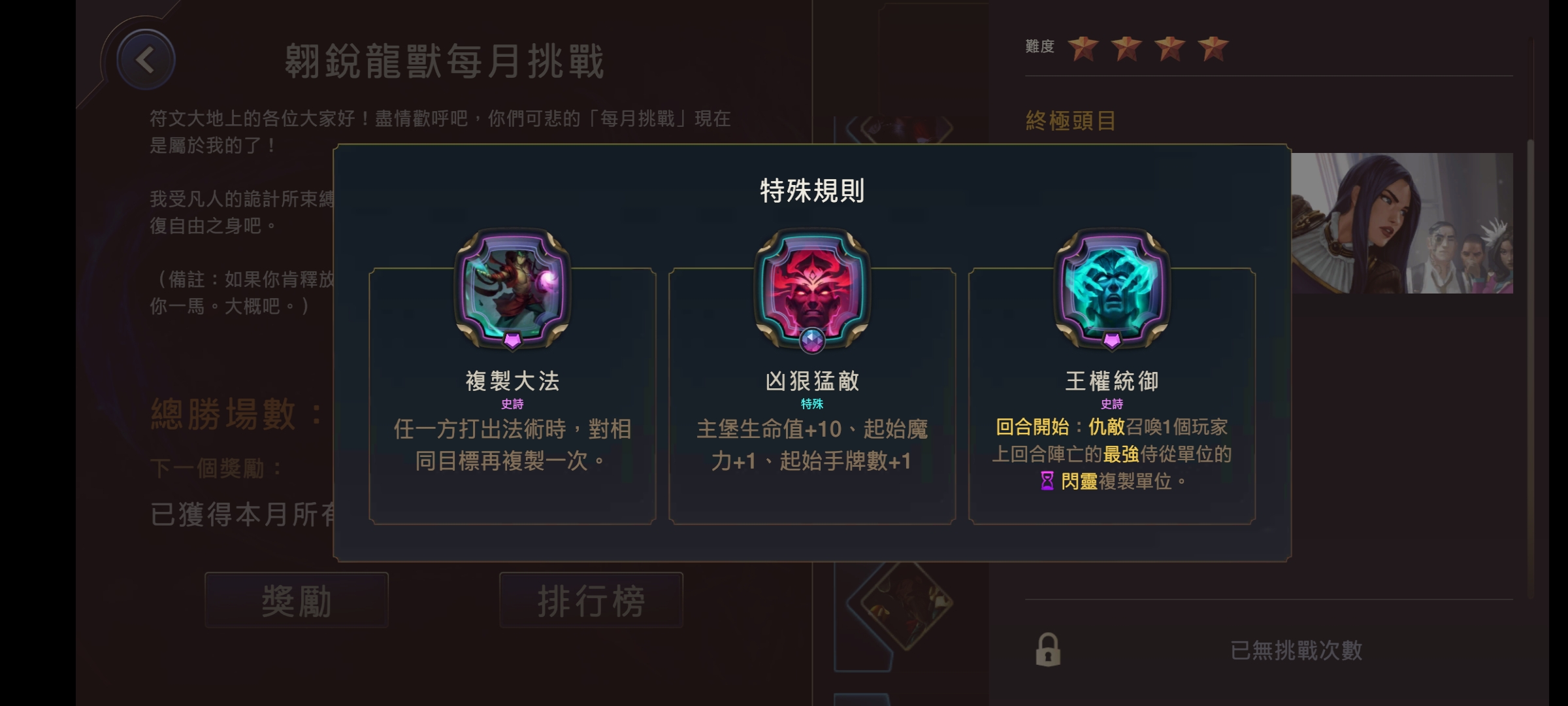The height and width of the screenshot is (706, 1568).
Task: Click the 王權統御 rule card description
Action: (1112, 454)
